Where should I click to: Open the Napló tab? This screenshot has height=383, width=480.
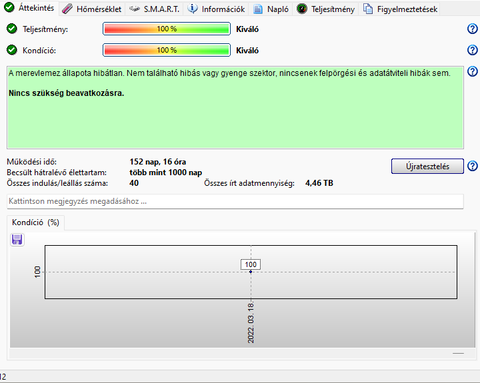pyautogui.click(x=271, y=9)
